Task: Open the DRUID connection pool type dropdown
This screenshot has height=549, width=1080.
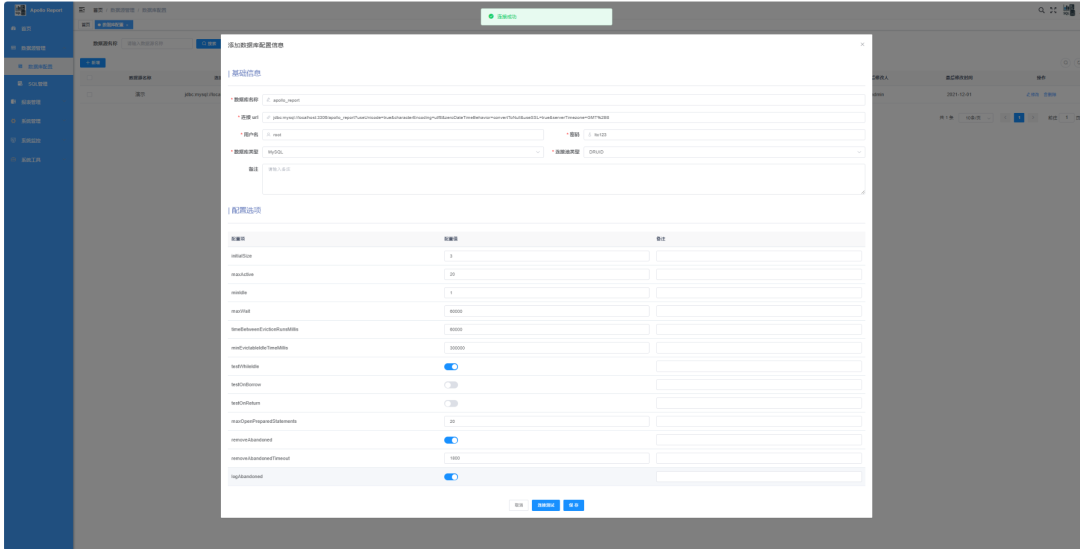Action: (x=725, y=152)
